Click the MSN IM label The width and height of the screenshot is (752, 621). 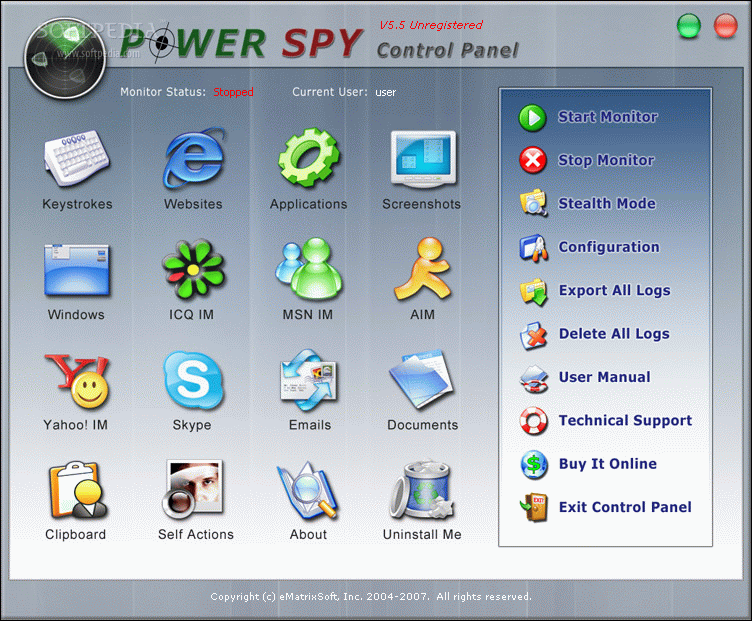point(307,315)
